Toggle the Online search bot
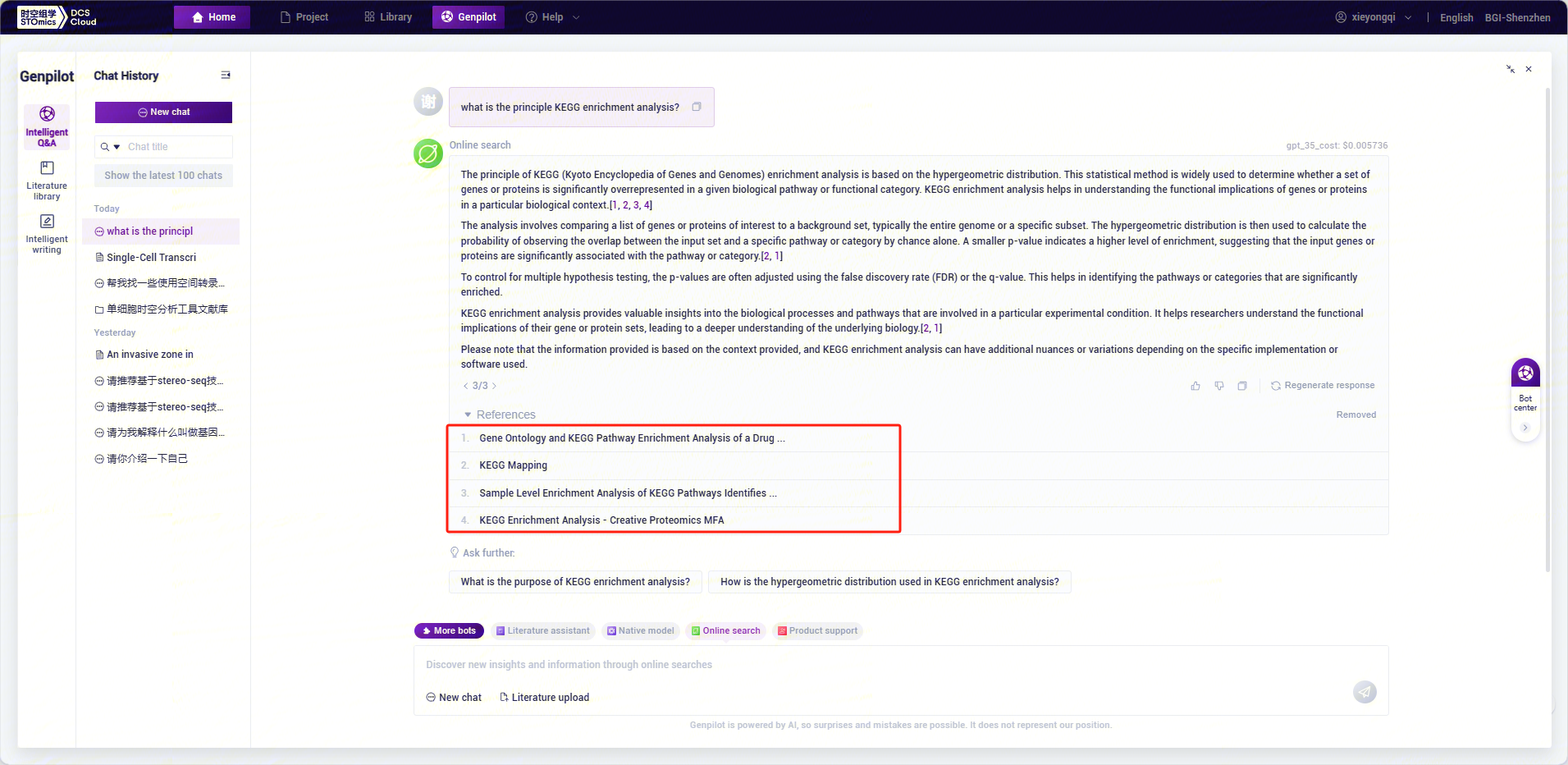Screen dimensions: 1568x765 coord(725,630)
